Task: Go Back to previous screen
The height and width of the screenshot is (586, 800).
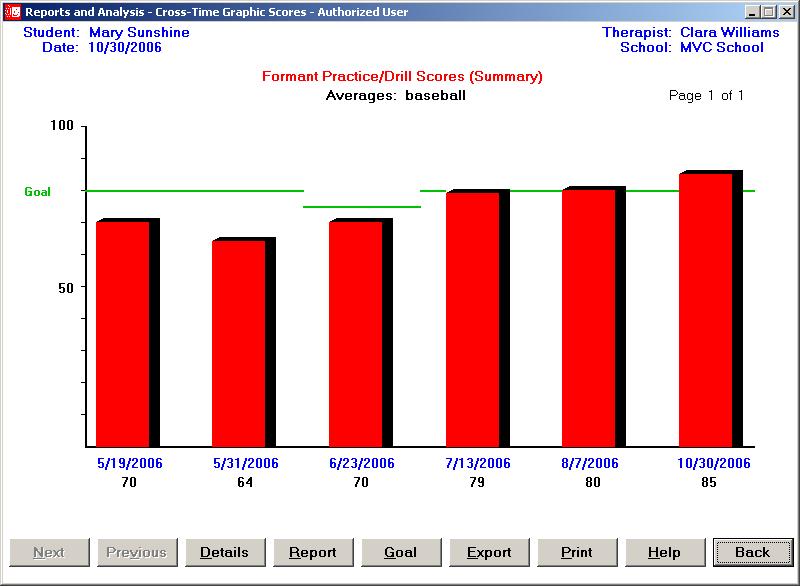Action: [x=753, y=552]
